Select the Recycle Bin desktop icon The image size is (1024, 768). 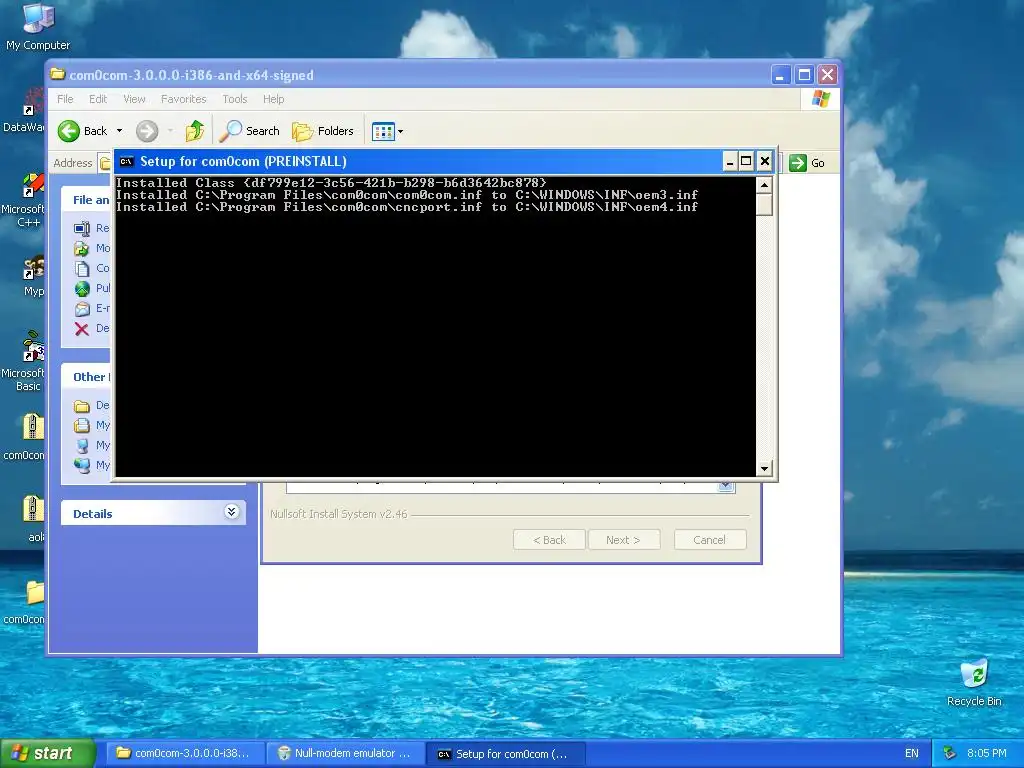pyautogui.click(x=974, y=683)
